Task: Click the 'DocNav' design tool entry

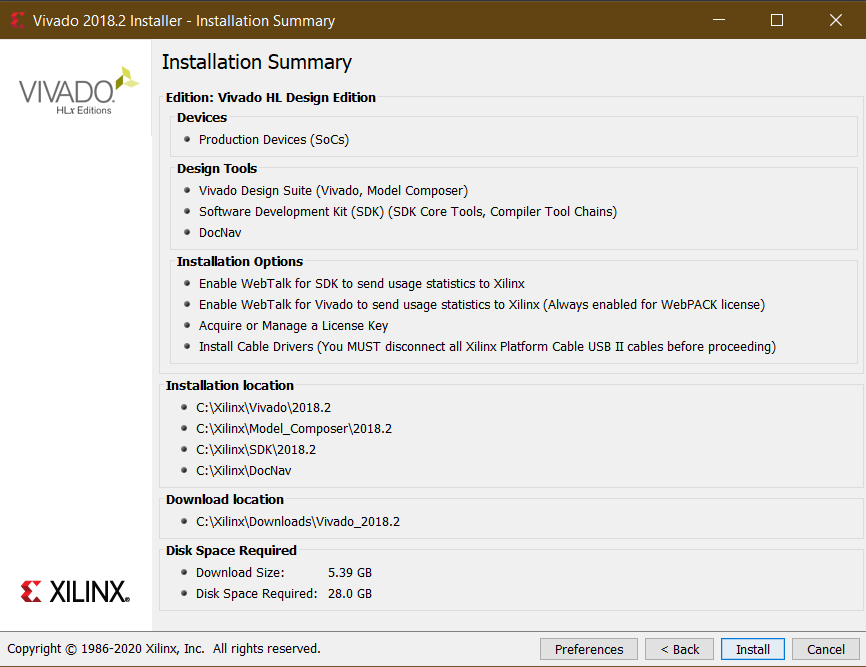Action: tap(220, 232)
